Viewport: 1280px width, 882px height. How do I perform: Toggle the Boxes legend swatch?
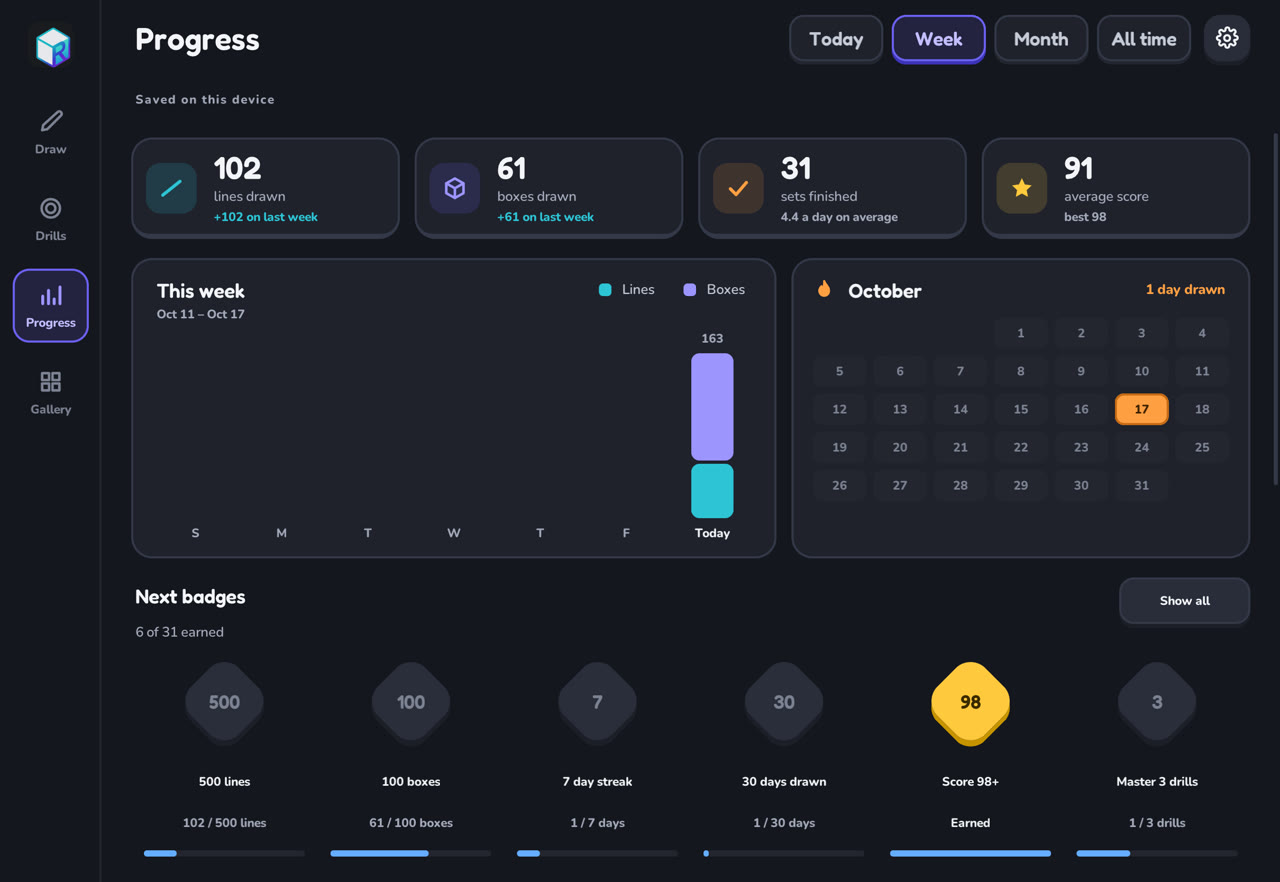690,290
